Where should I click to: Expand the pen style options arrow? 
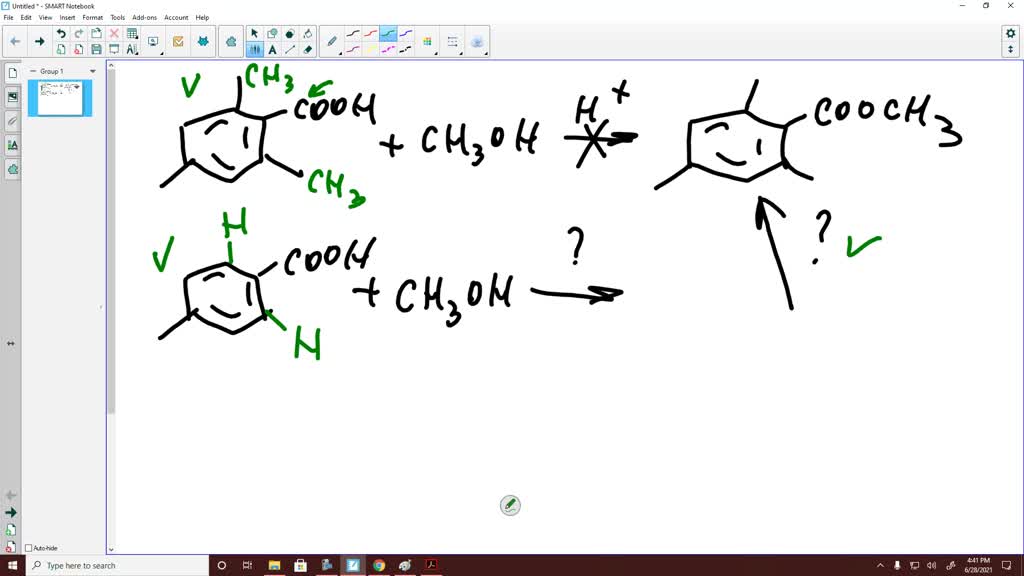pos(341,53)
